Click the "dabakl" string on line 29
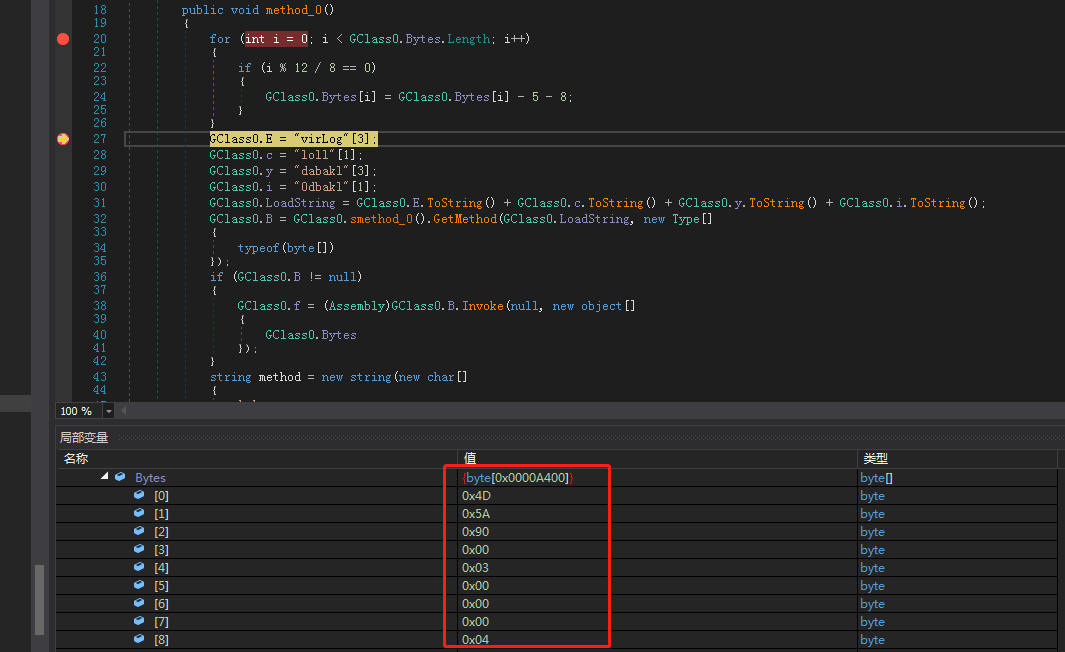The width and height of the screenshot is (1065, 652). click(321, 170)
